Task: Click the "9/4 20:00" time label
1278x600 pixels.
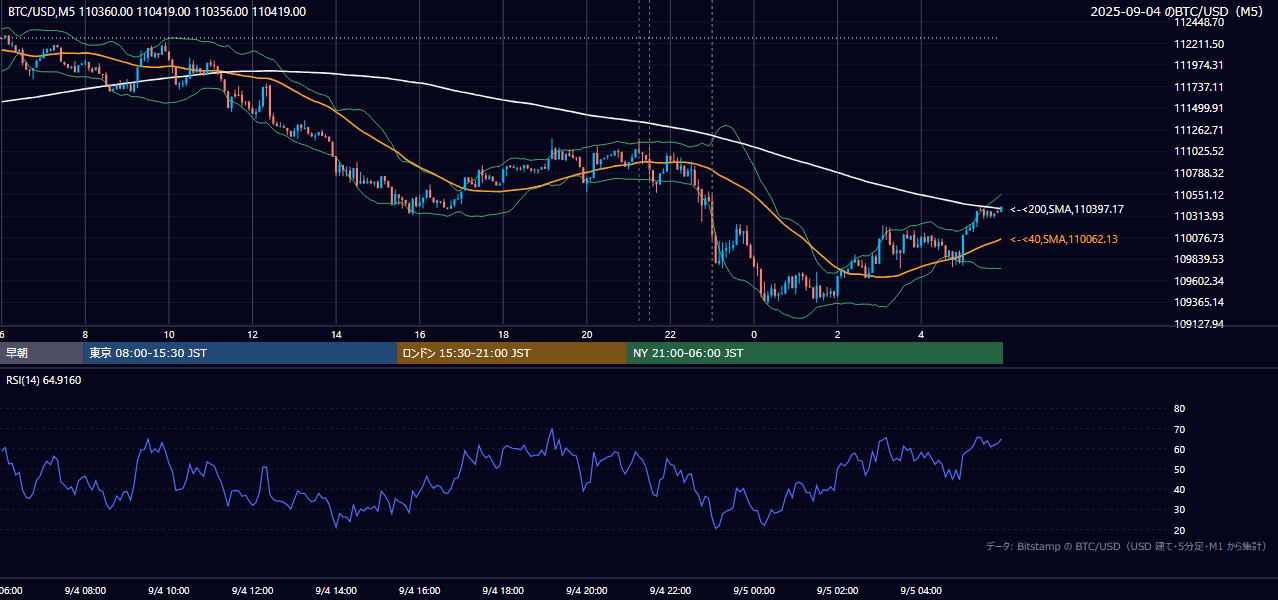Action: 587,591
